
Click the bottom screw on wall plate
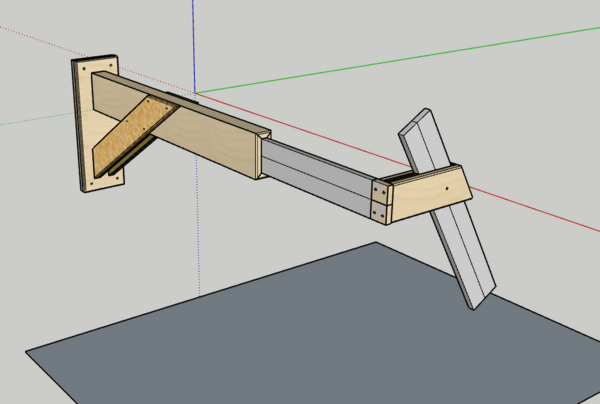(x=116, y=176)
